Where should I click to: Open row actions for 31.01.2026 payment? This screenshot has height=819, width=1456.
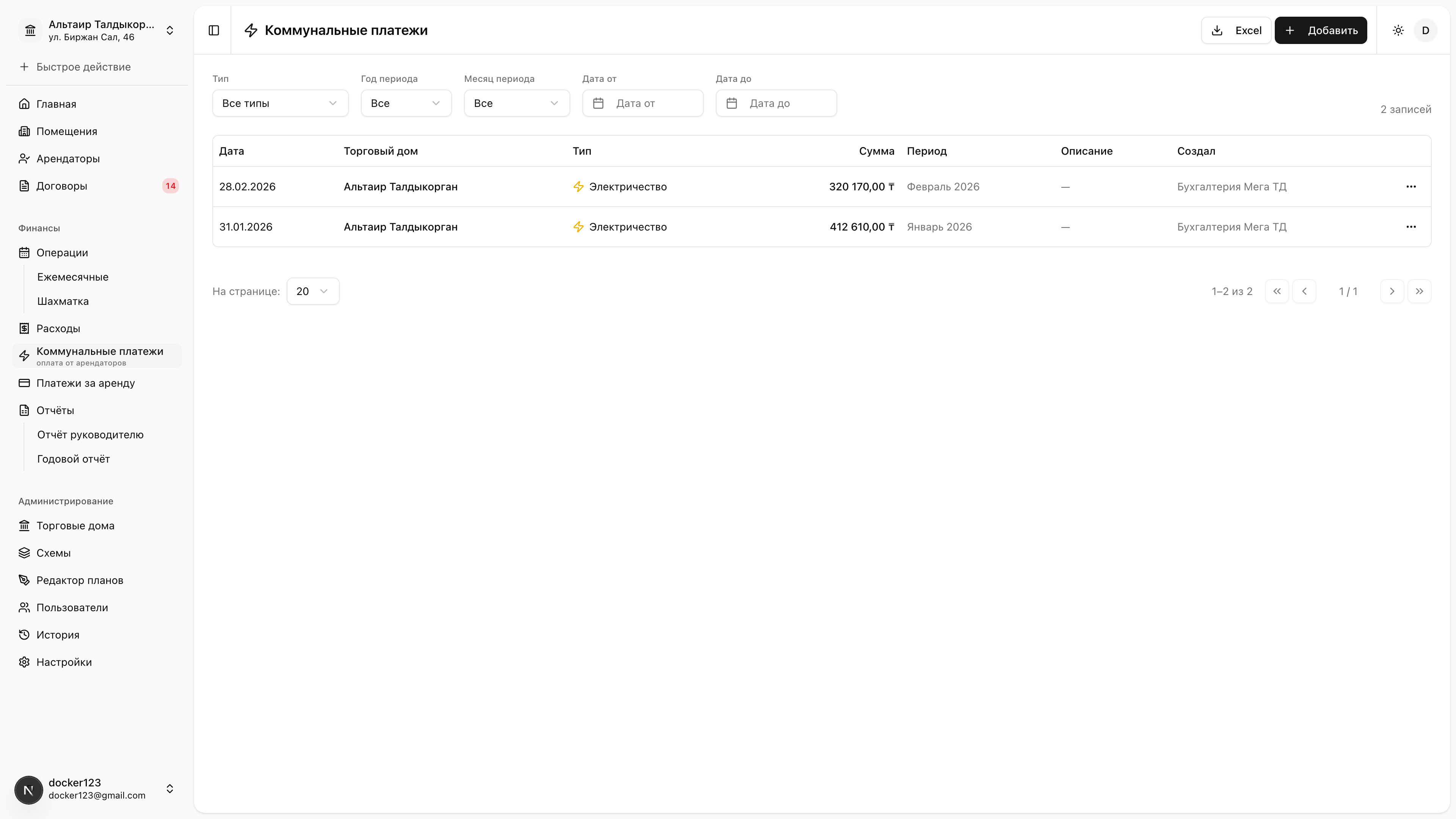point(1411,227)
